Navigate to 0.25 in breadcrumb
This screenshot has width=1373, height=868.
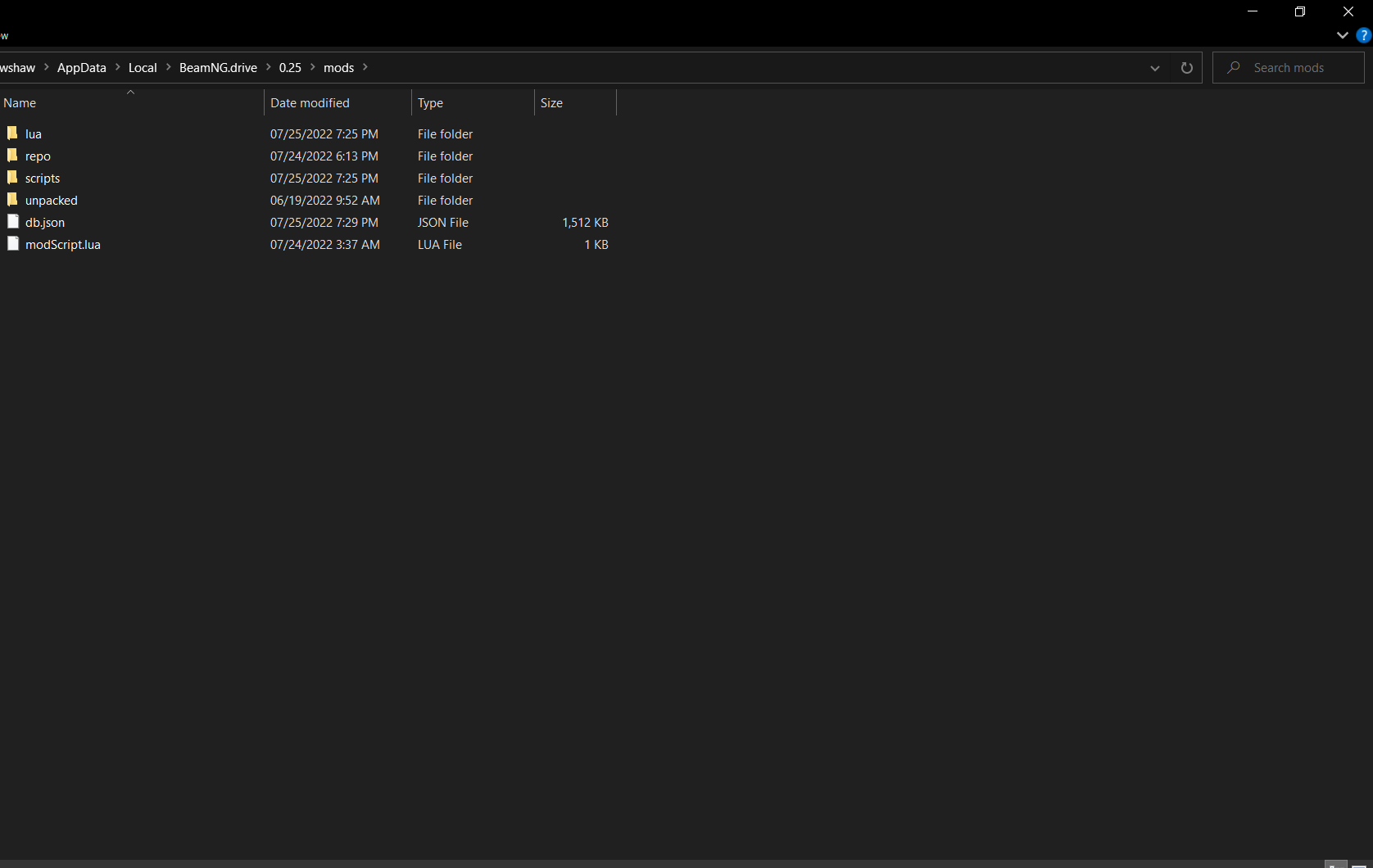click(290, 68)
